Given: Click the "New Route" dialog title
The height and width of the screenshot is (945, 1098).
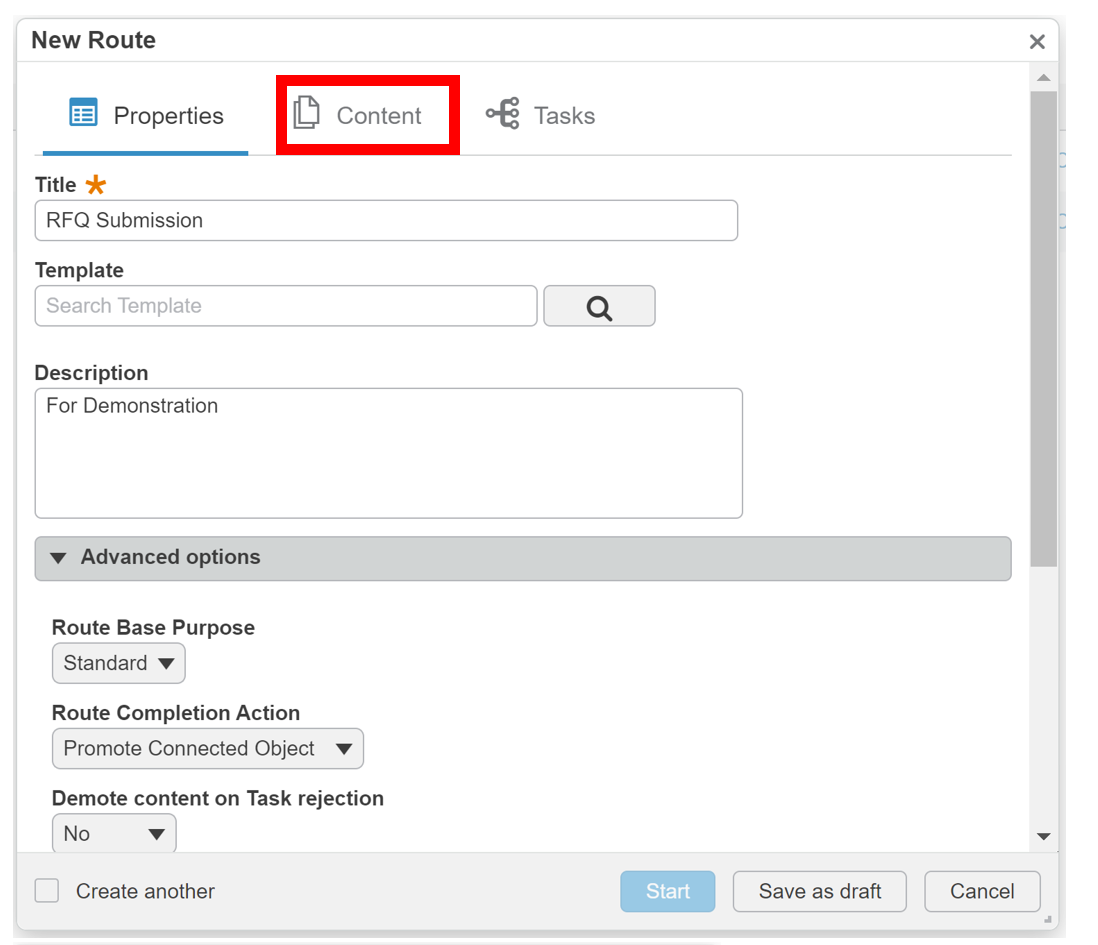Looking at the screenshot, I should point(94,41).
